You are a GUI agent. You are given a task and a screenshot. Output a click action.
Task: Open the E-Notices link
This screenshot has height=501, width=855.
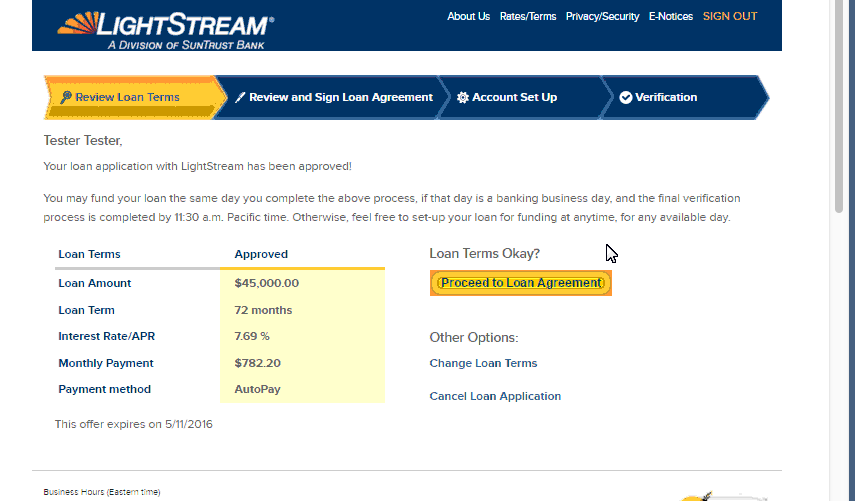tap(671, 16)
